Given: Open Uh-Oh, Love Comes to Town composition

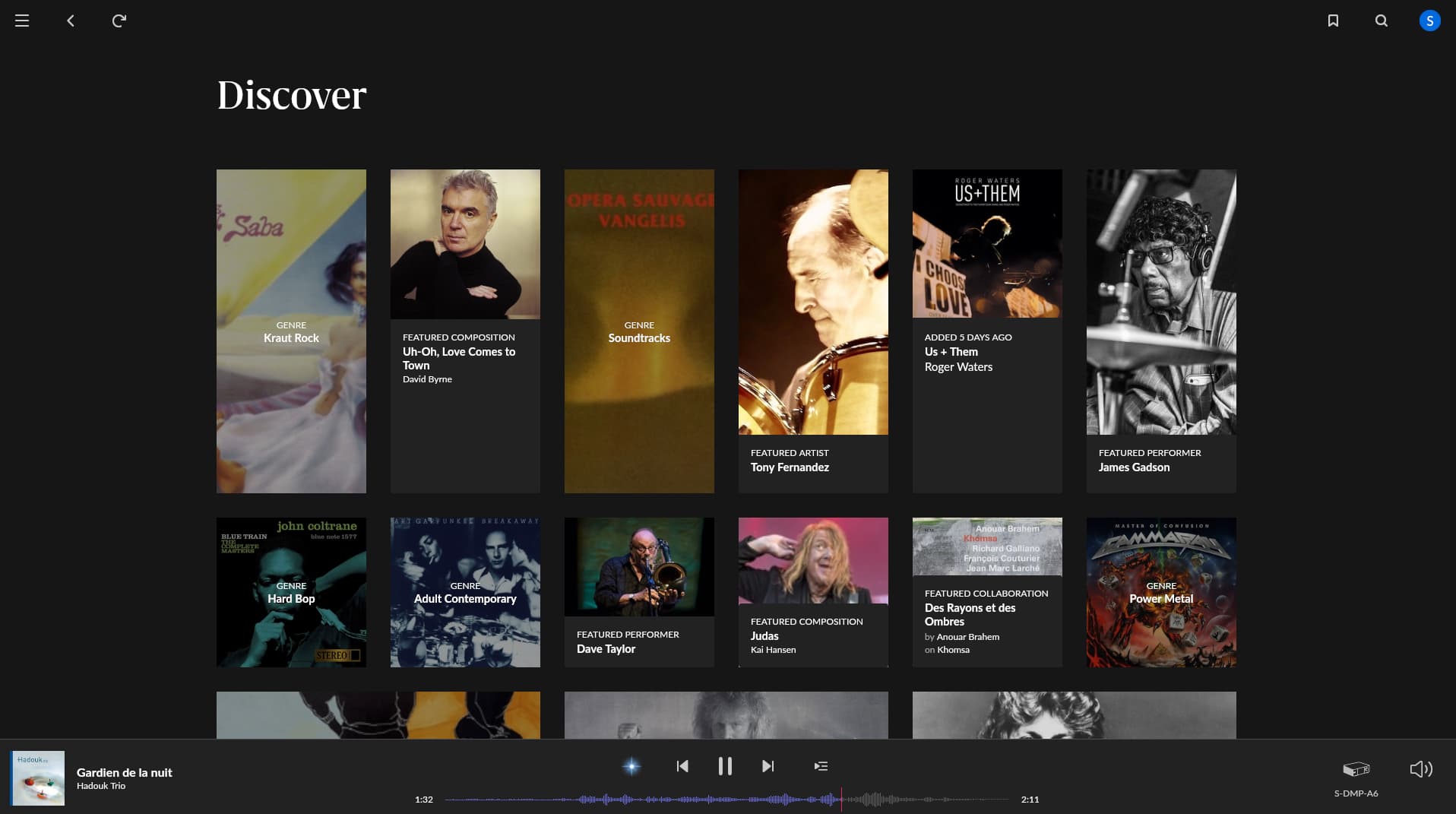Looking at the screenshot, I should pos(459,358).
